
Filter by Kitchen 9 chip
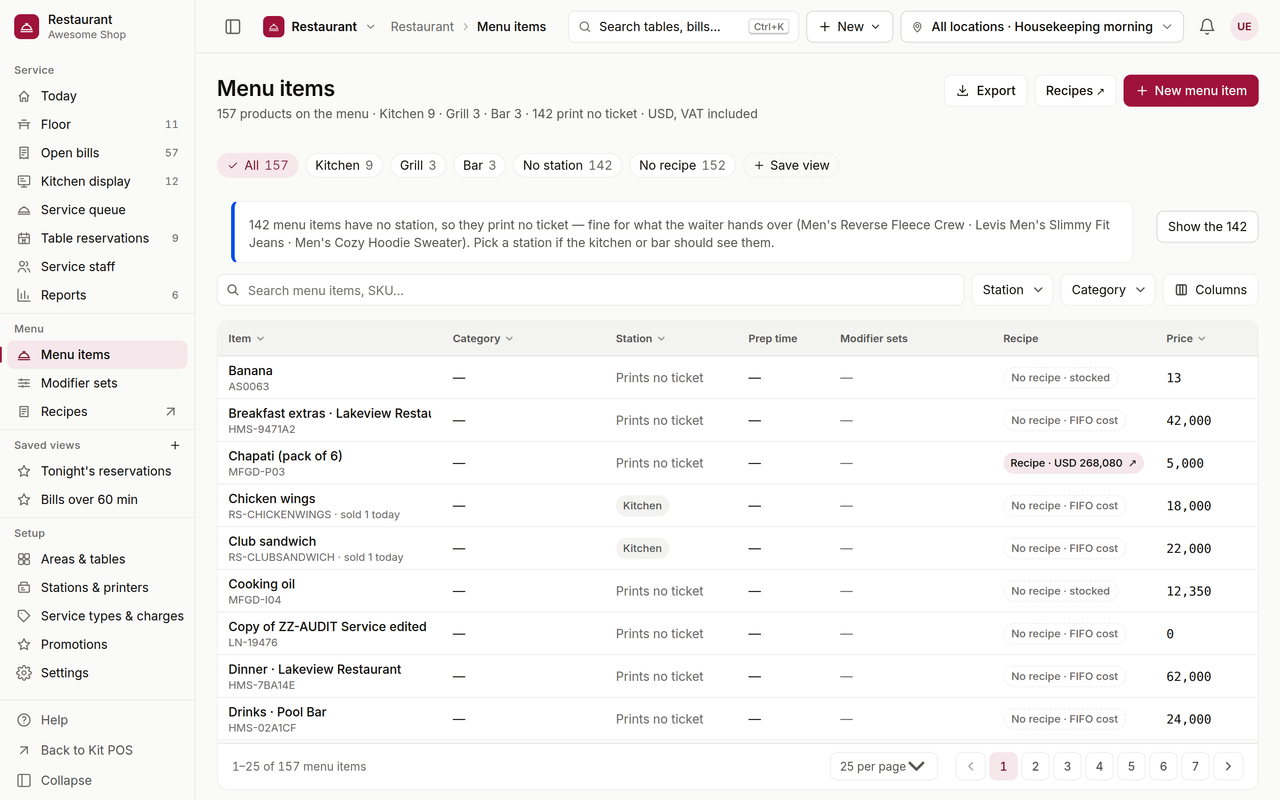(344, 166)
